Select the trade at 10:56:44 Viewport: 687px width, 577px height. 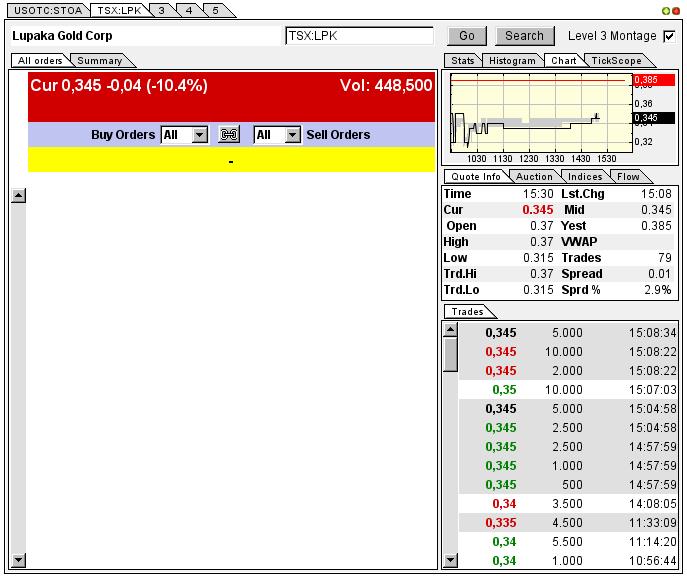pyautogui.click(x=568, y=561)
